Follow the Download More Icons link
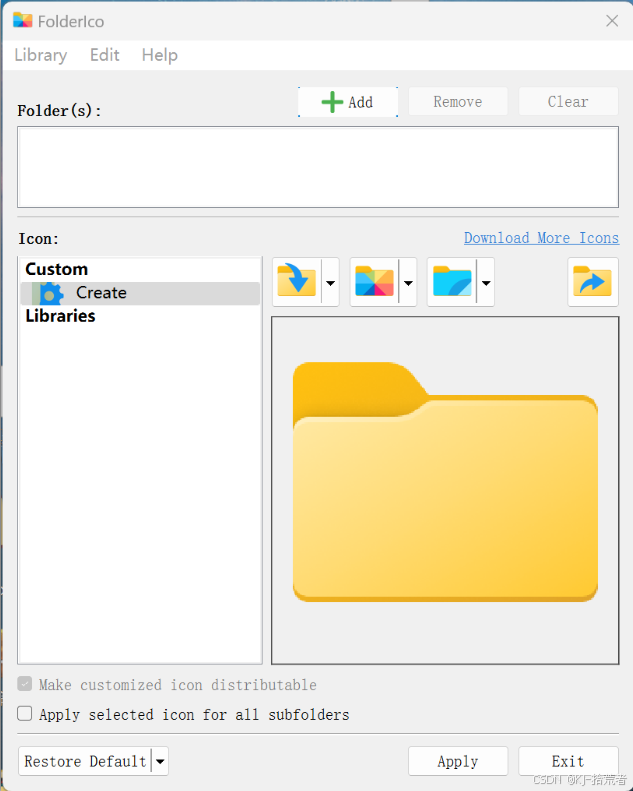This screenshot has width=633, height=791. pos(541,238)
